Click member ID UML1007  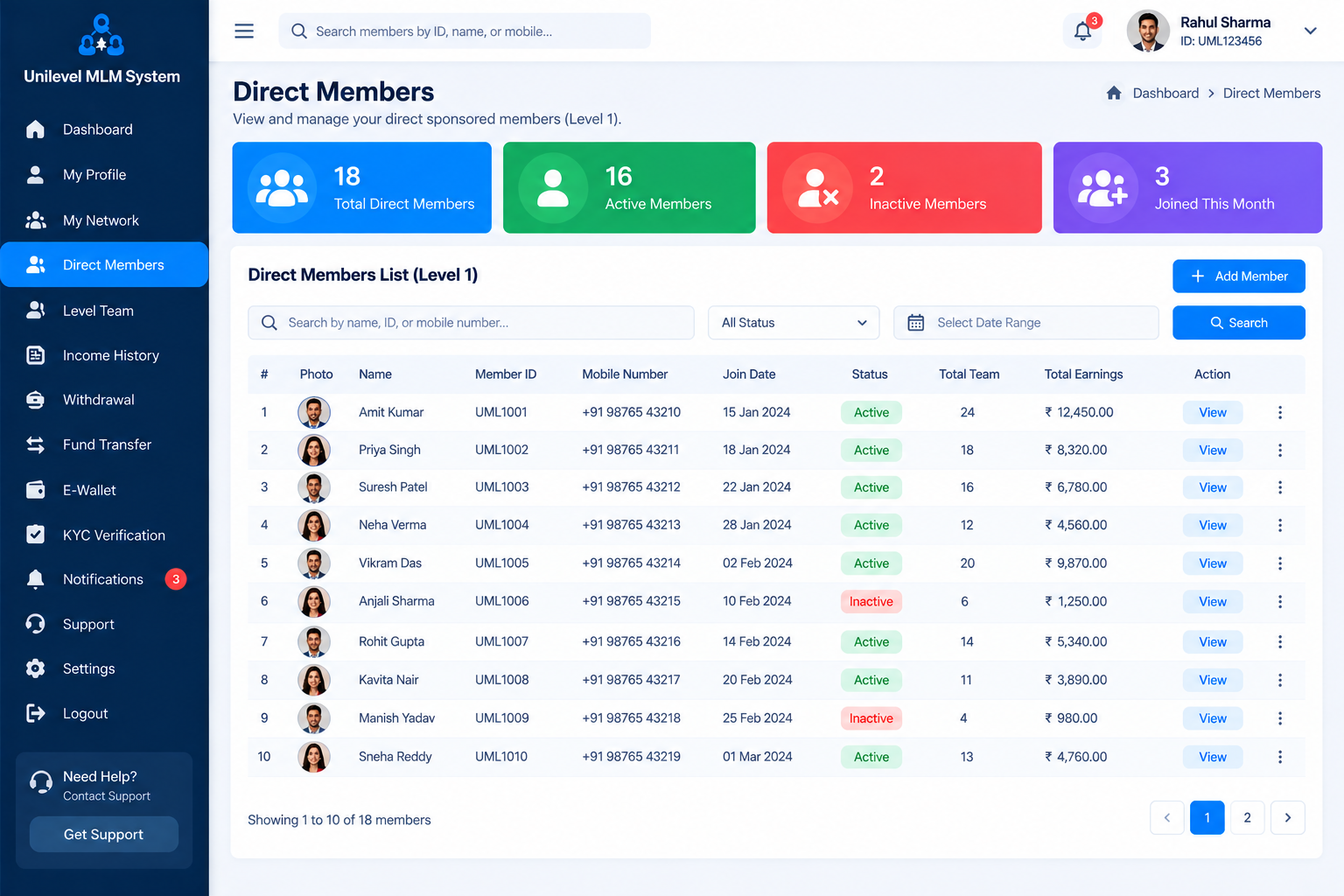point(502,641)
